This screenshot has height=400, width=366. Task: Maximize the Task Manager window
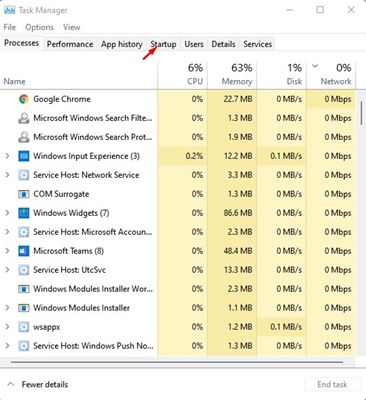click(x=320, y=10)
